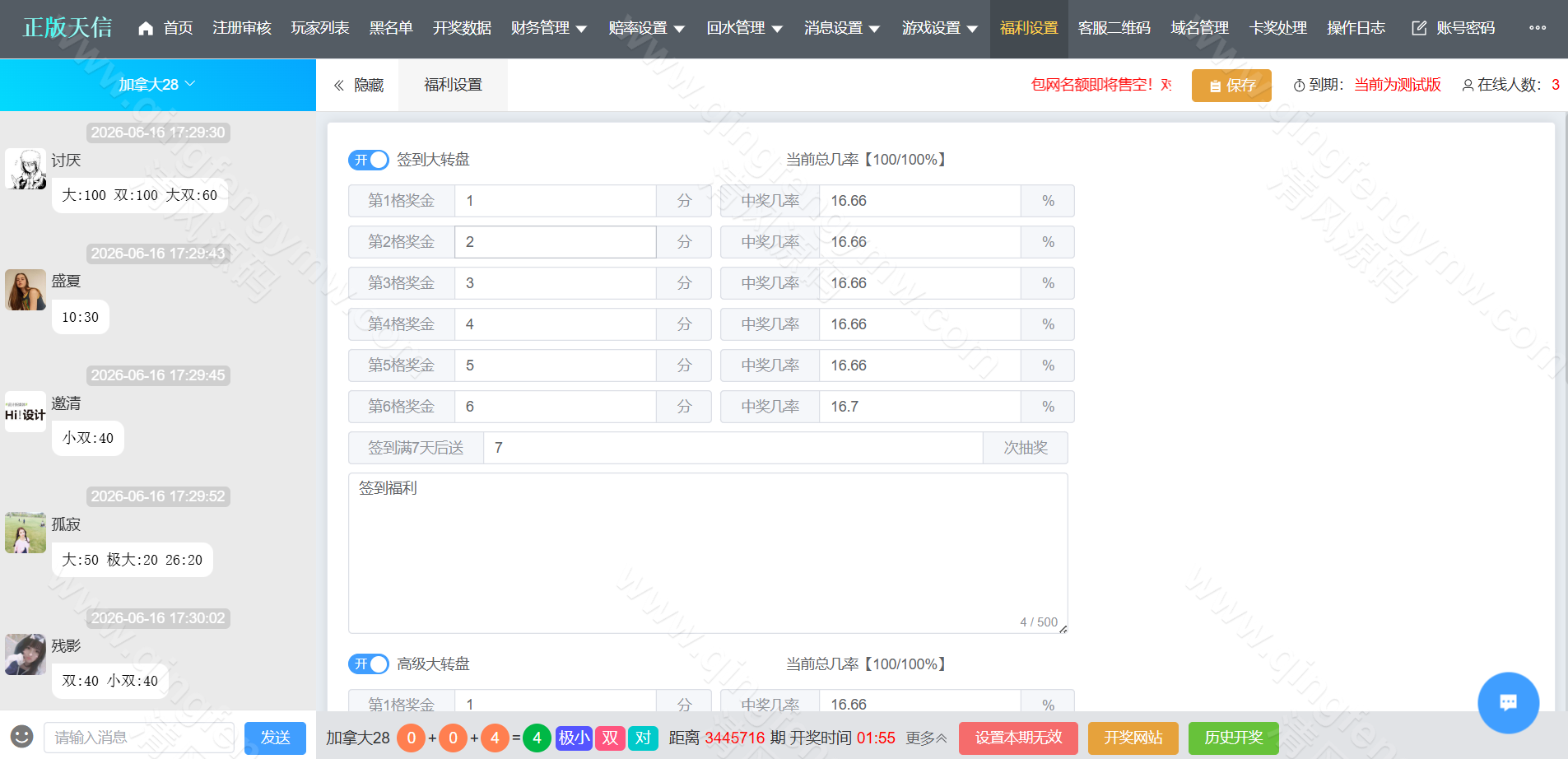Open 孤寂's avatar picture

[26, 533]
